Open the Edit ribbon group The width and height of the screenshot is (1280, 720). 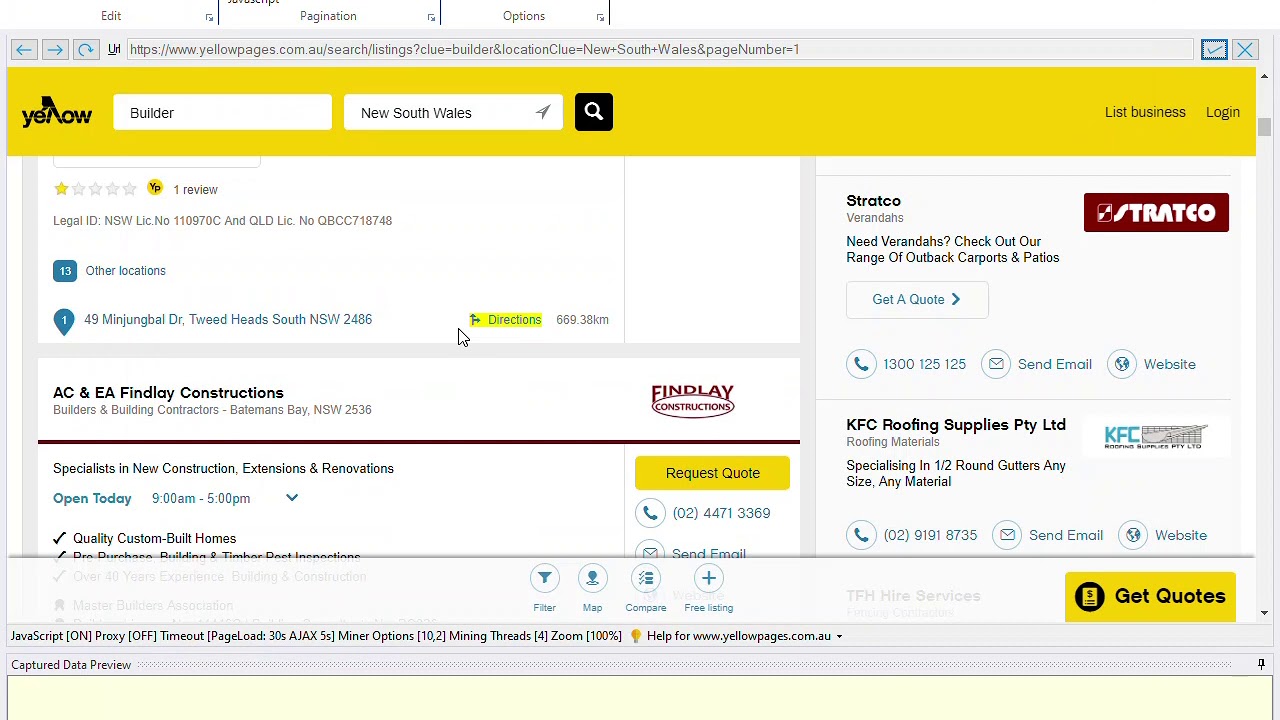coord(111,16)
